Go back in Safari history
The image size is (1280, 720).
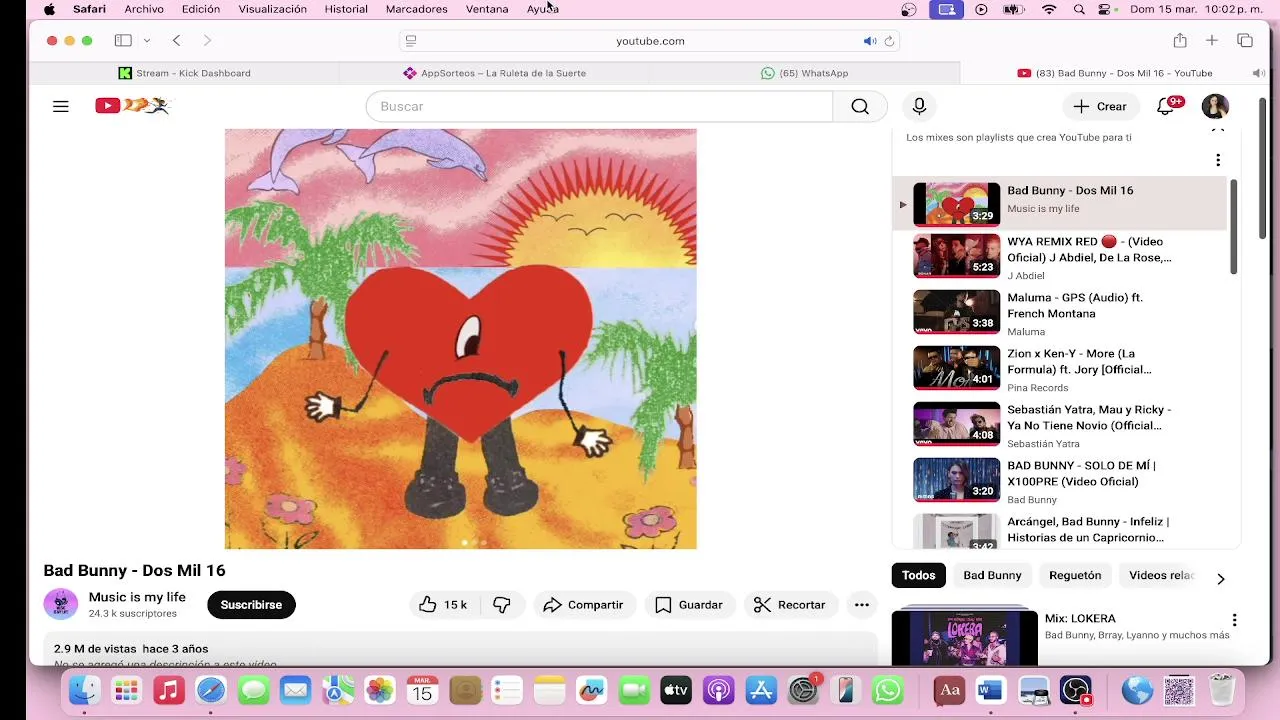176,41
